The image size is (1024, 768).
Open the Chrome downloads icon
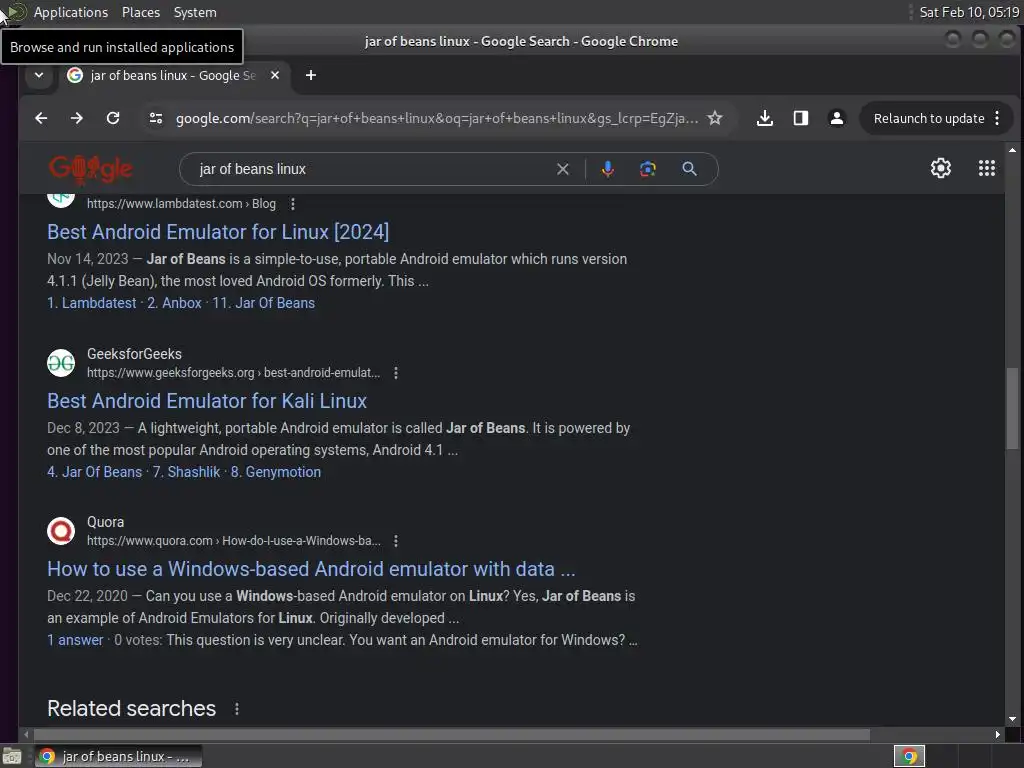coord(765,118)
